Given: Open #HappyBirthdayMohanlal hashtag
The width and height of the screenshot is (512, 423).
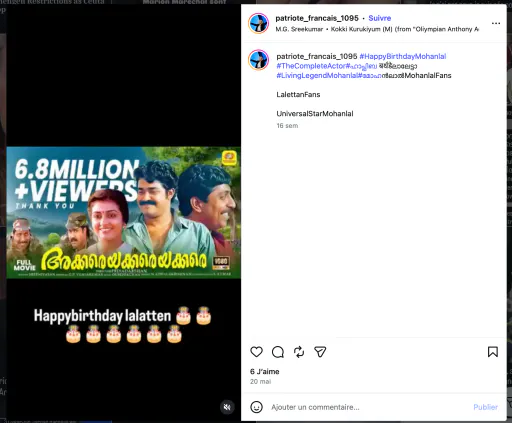Looking at the screenshot, I should (x=403, y=56).
